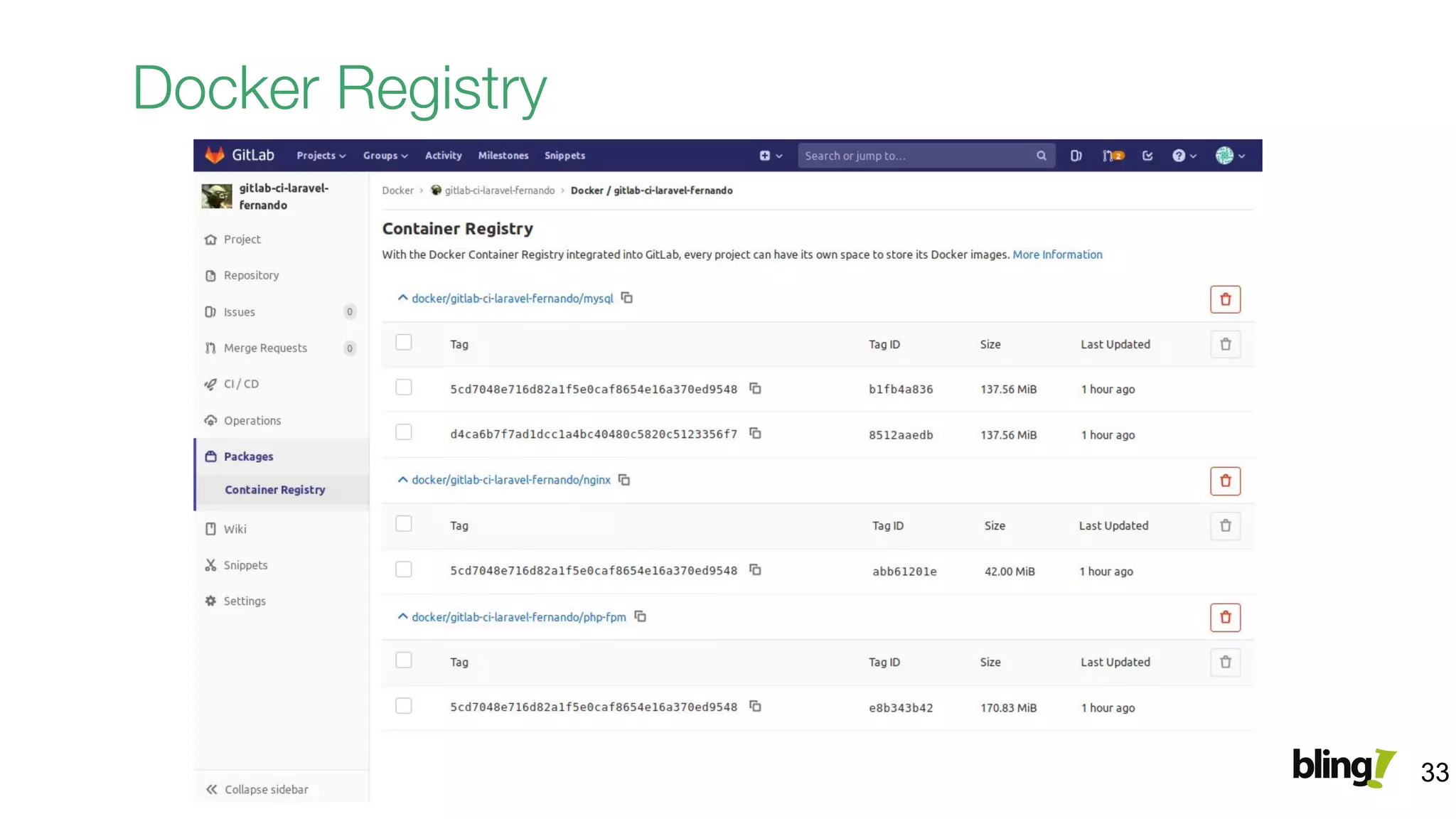Check the nginx tag row abb61201e
This screenshot has height=819, width=1456.
pyautogui.click(x=404, y=569)
